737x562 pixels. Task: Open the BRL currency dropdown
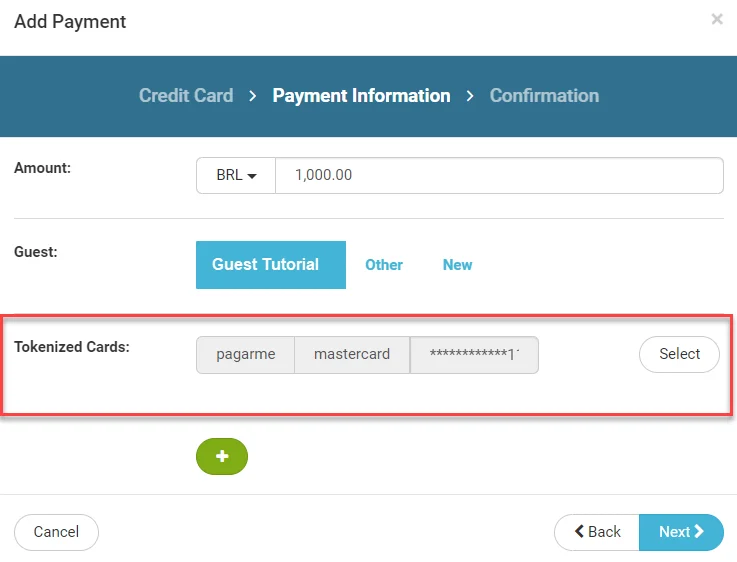point(236,175)
